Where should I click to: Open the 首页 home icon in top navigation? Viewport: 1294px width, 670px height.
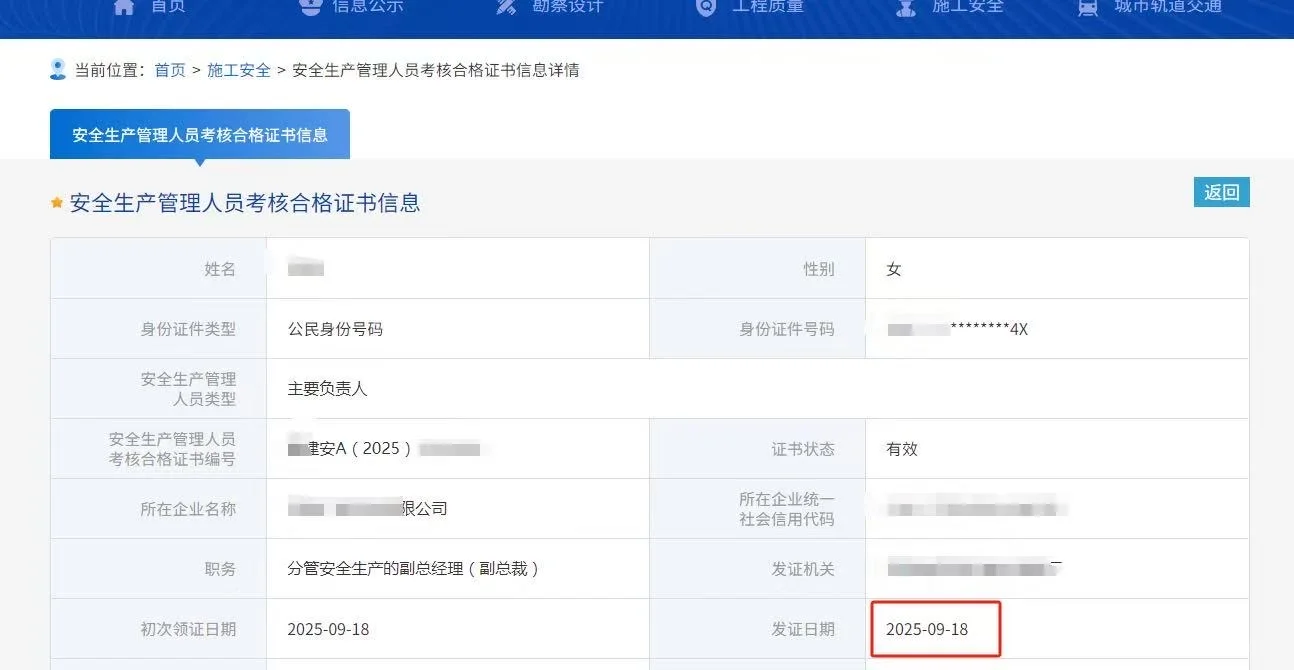pyautogui.click(x=124, y=7)
